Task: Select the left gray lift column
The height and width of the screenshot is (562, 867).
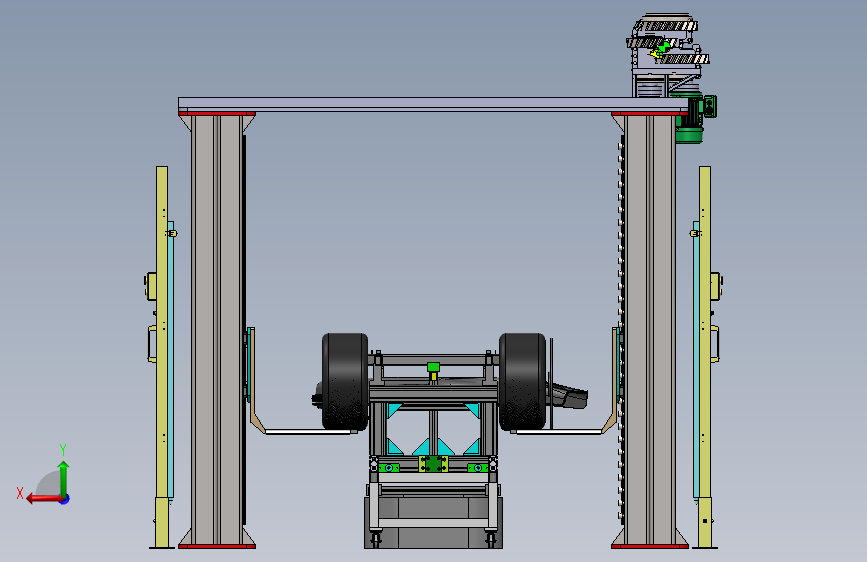Action: [216, 330]
